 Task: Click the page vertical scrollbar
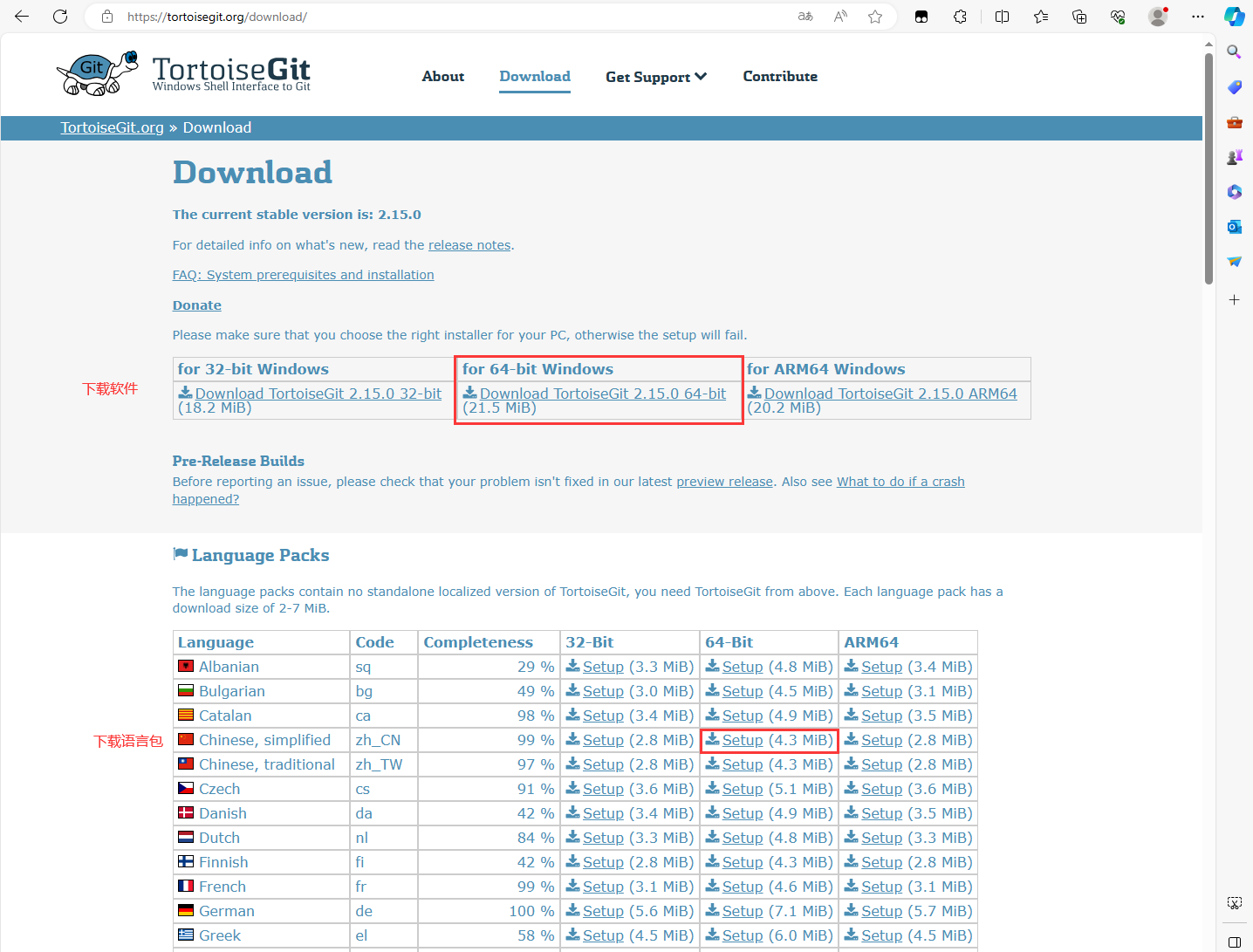click(x=1208, y=168)
